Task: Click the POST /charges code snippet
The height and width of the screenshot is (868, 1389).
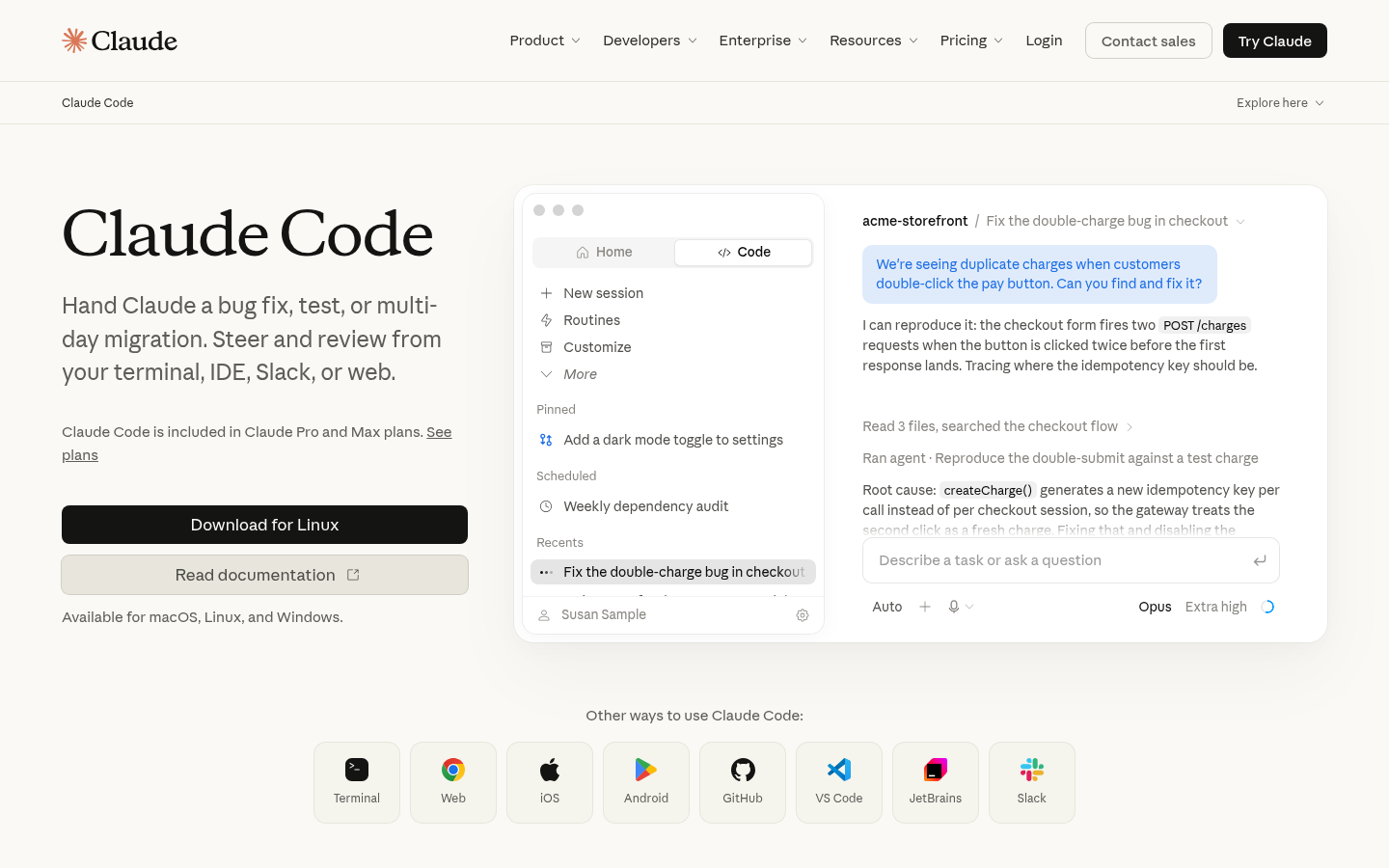Action: pos(1205,326)
